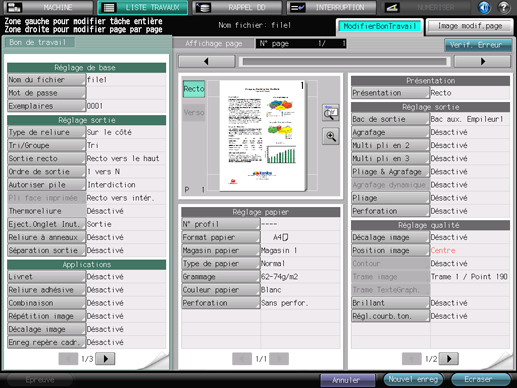The height and width of the screenshot is (388, 517).
Task: Open the MACHINE tab
Action: coord(47,7)
